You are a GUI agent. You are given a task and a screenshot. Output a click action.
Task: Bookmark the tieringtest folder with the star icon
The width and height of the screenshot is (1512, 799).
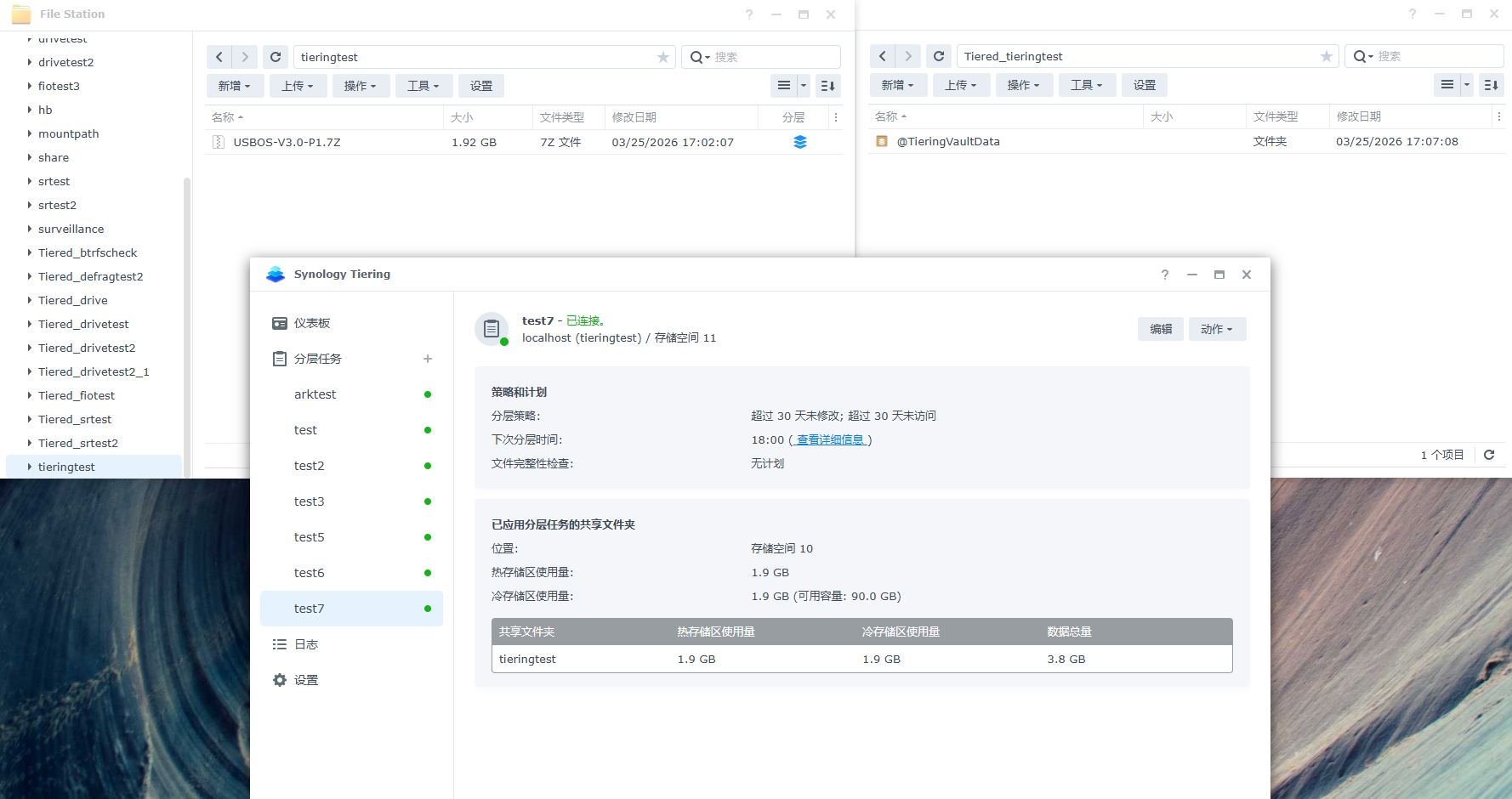coord(663,57)
